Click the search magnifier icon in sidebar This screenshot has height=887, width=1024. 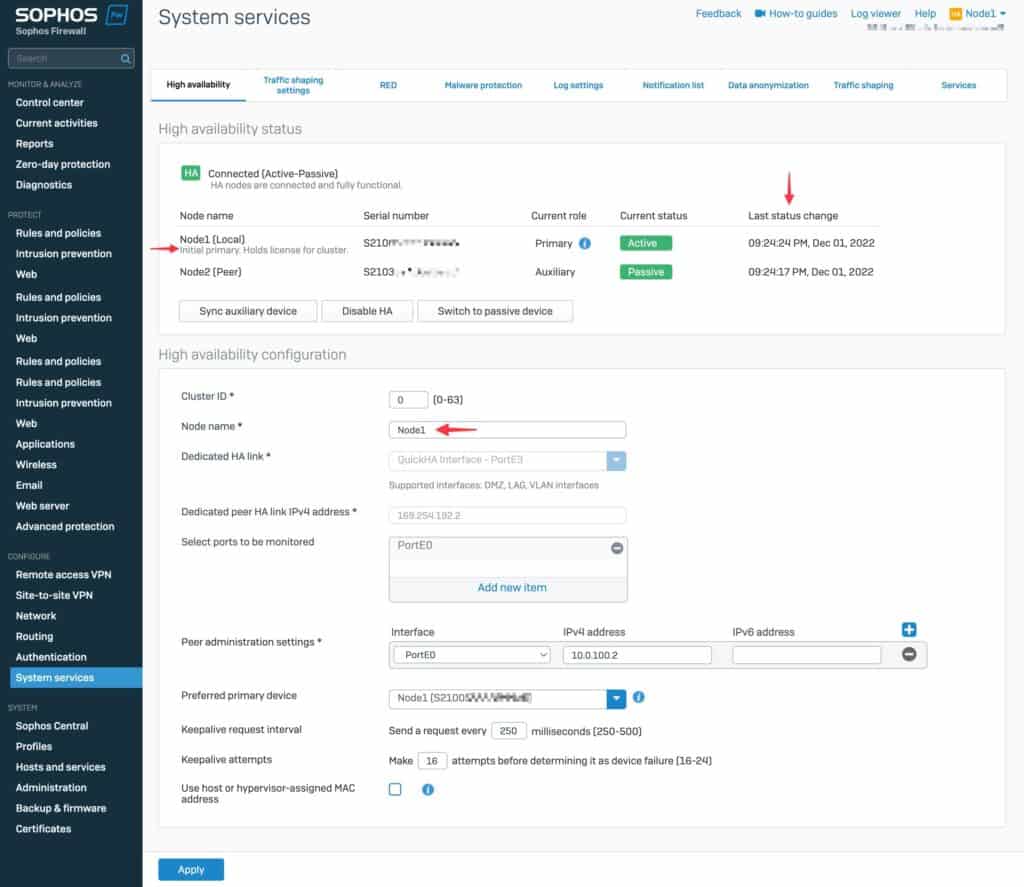(126, 59)
